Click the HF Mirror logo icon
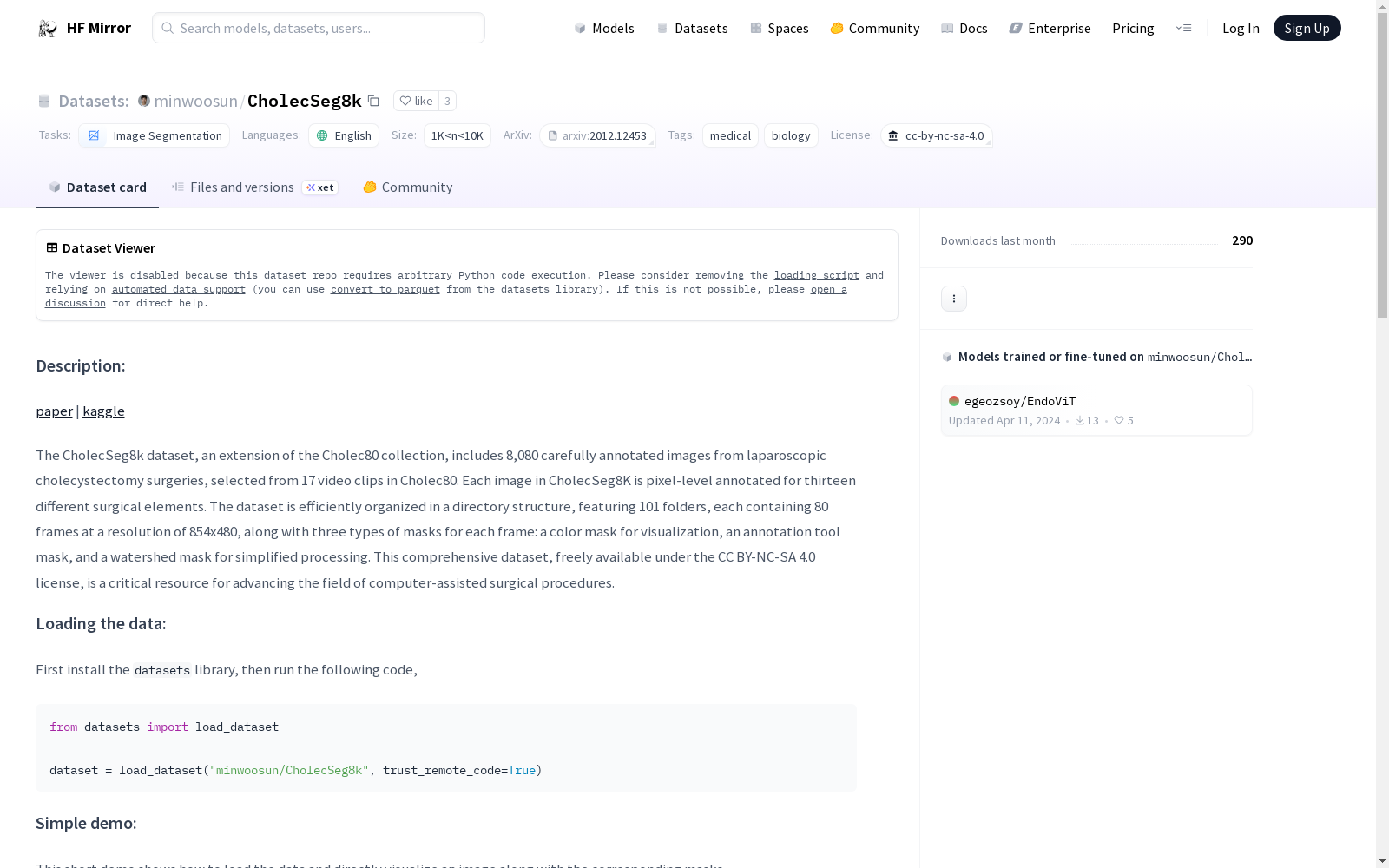 tap(48, 29)
